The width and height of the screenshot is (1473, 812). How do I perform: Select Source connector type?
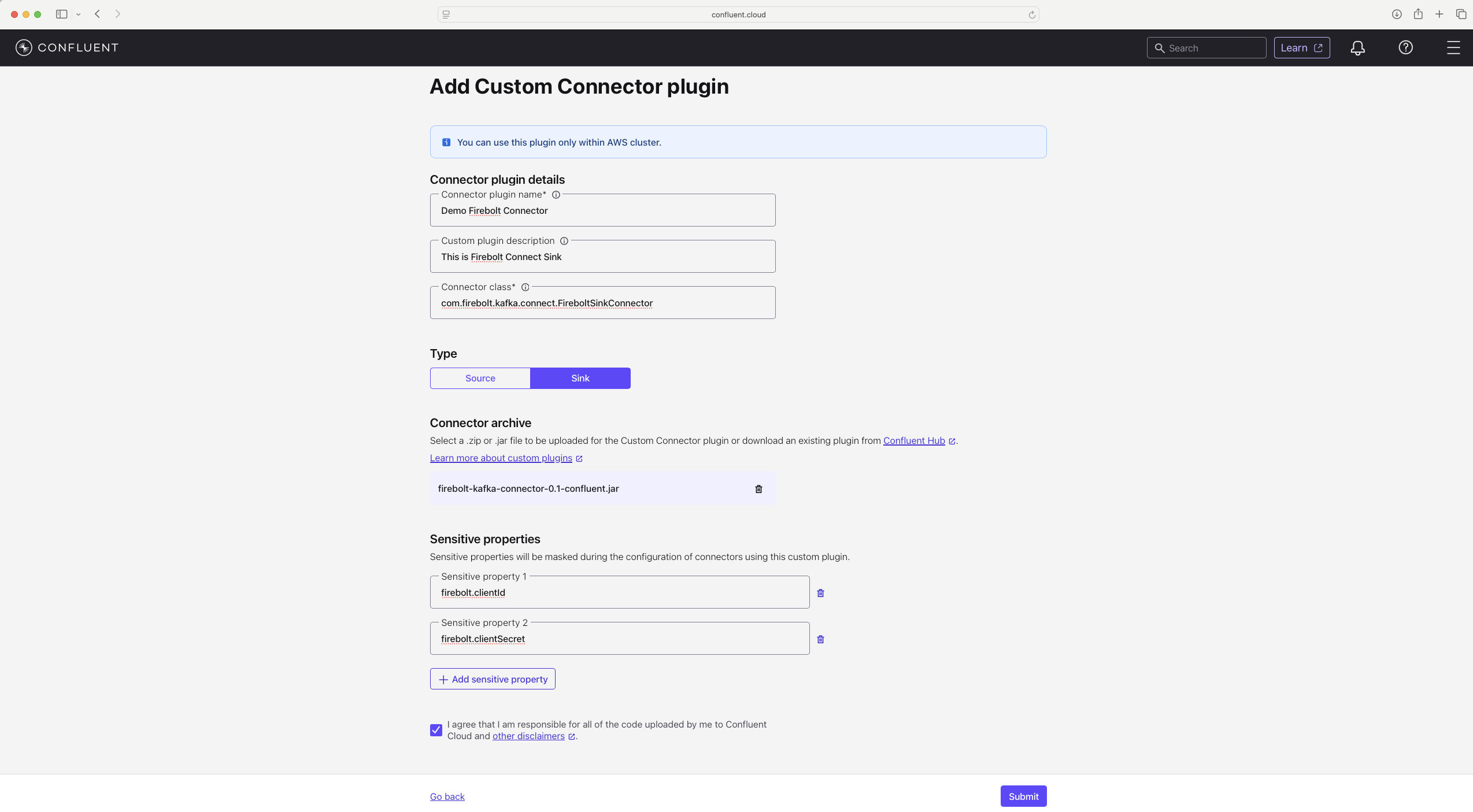pyautogui.click(x=480, y=378)
